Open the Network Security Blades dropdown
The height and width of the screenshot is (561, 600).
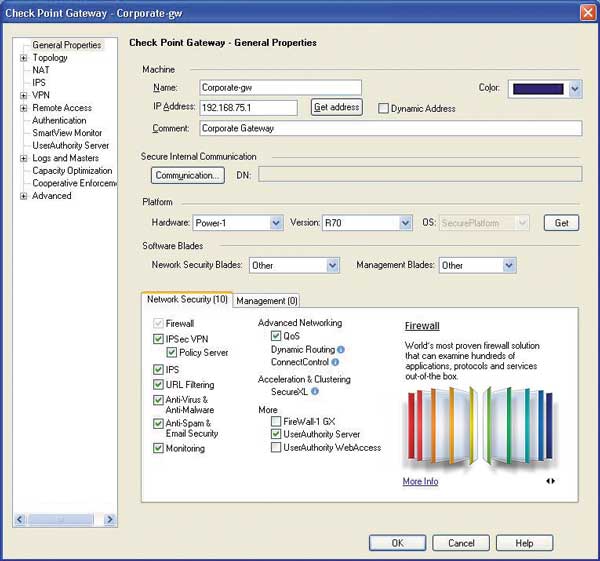click(294, 265)
